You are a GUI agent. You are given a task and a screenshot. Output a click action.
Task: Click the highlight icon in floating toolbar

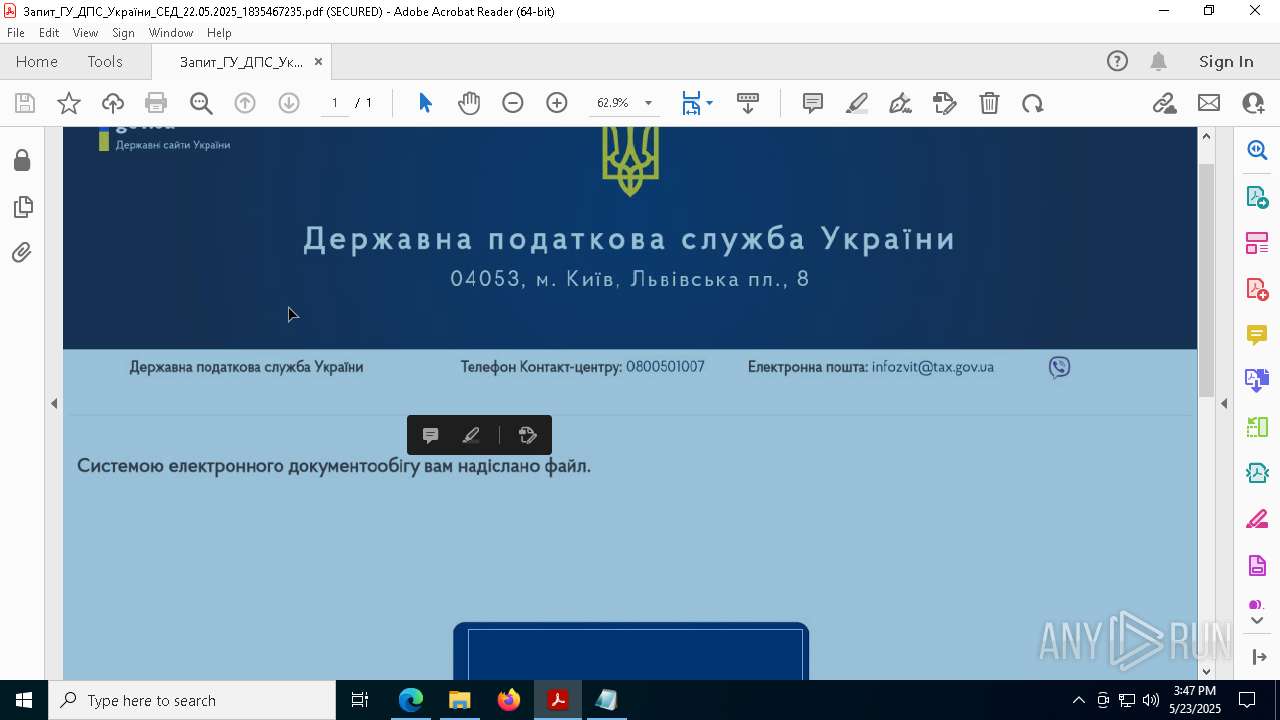[x=471, y=435]
